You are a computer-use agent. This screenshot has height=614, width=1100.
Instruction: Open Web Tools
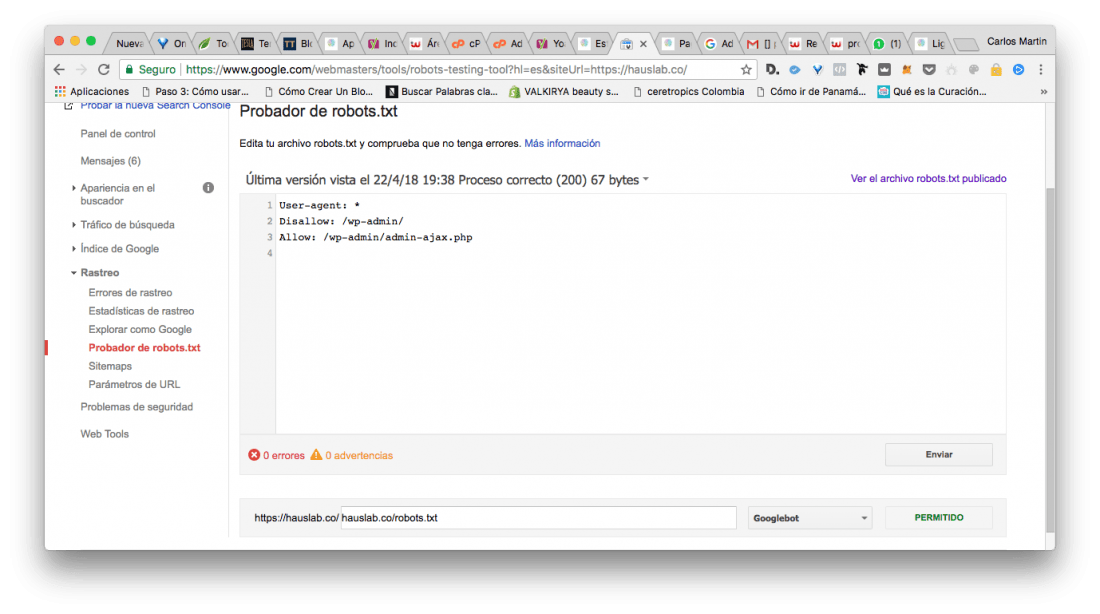click(105, 434)
